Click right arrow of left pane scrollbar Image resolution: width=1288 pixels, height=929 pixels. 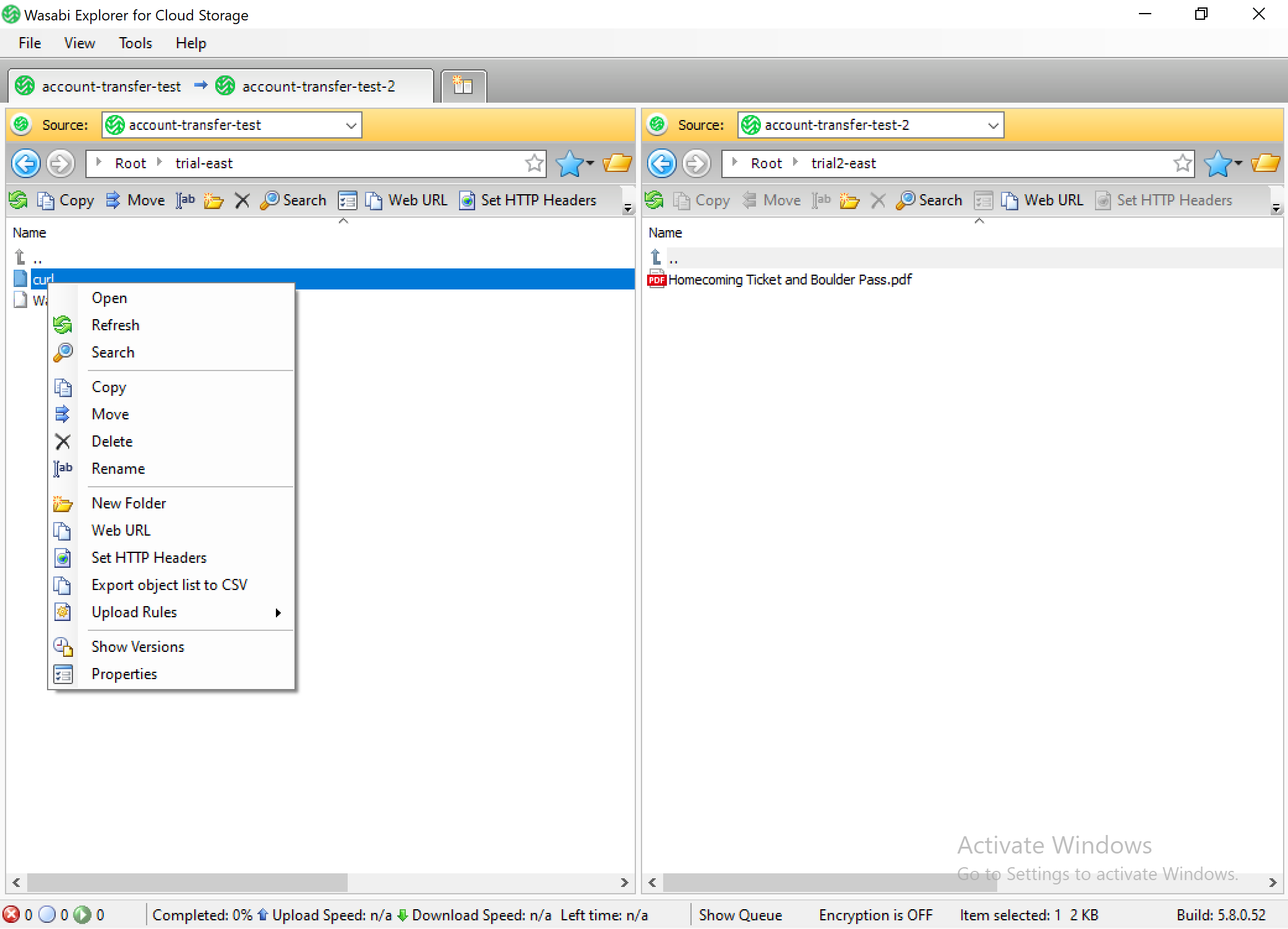(x=624, y=883)
